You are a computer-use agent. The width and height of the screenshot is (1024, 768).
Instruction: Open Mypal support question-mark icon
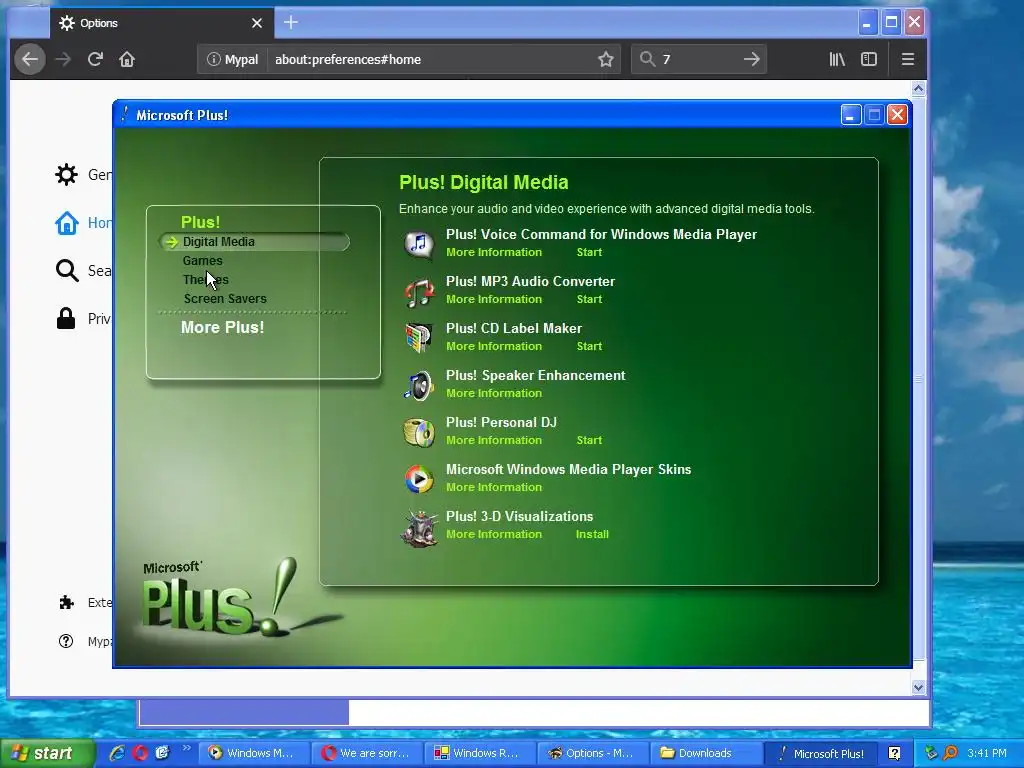point(66,641)
